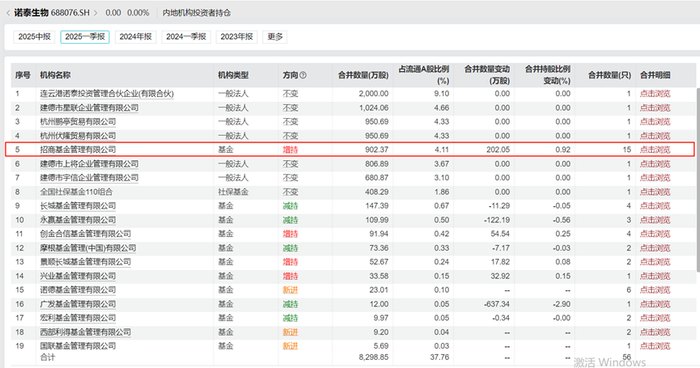Viewport: 700px width, 368px height.
Task: Click the help icon next to 方向 header
Action: pos(303,75)
